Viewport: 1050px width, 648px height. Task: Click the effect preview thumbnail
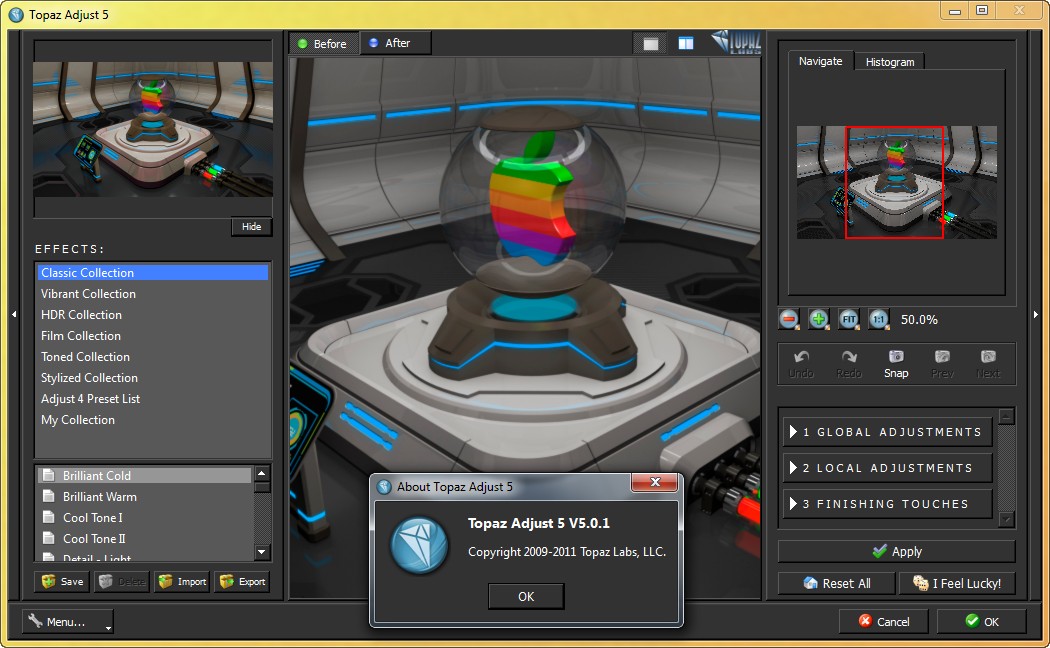(153, 129)
